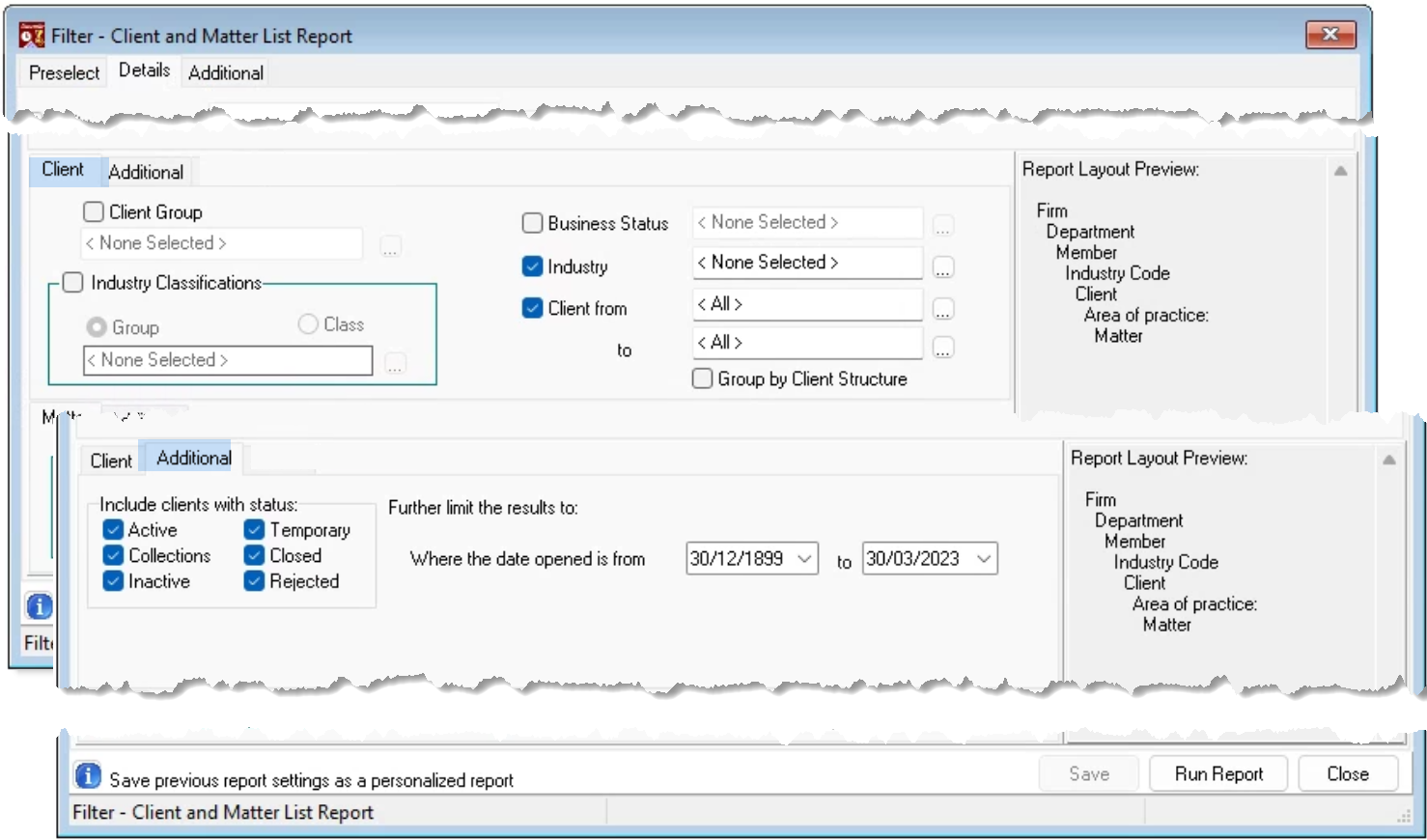Click Area of practice in the lower Report Layout Preview
The height and width of the screenshot is (840, 1427).
tap(1195, 604)
